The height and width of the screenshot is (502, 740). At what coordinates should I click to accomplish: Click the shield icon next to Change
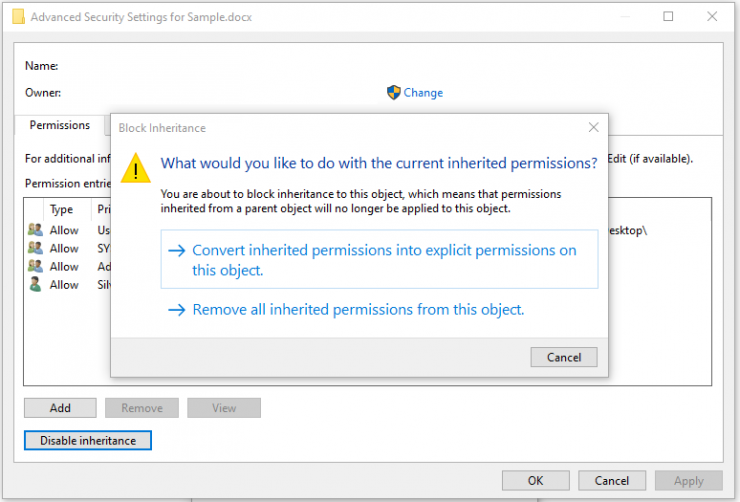(393, 92)
